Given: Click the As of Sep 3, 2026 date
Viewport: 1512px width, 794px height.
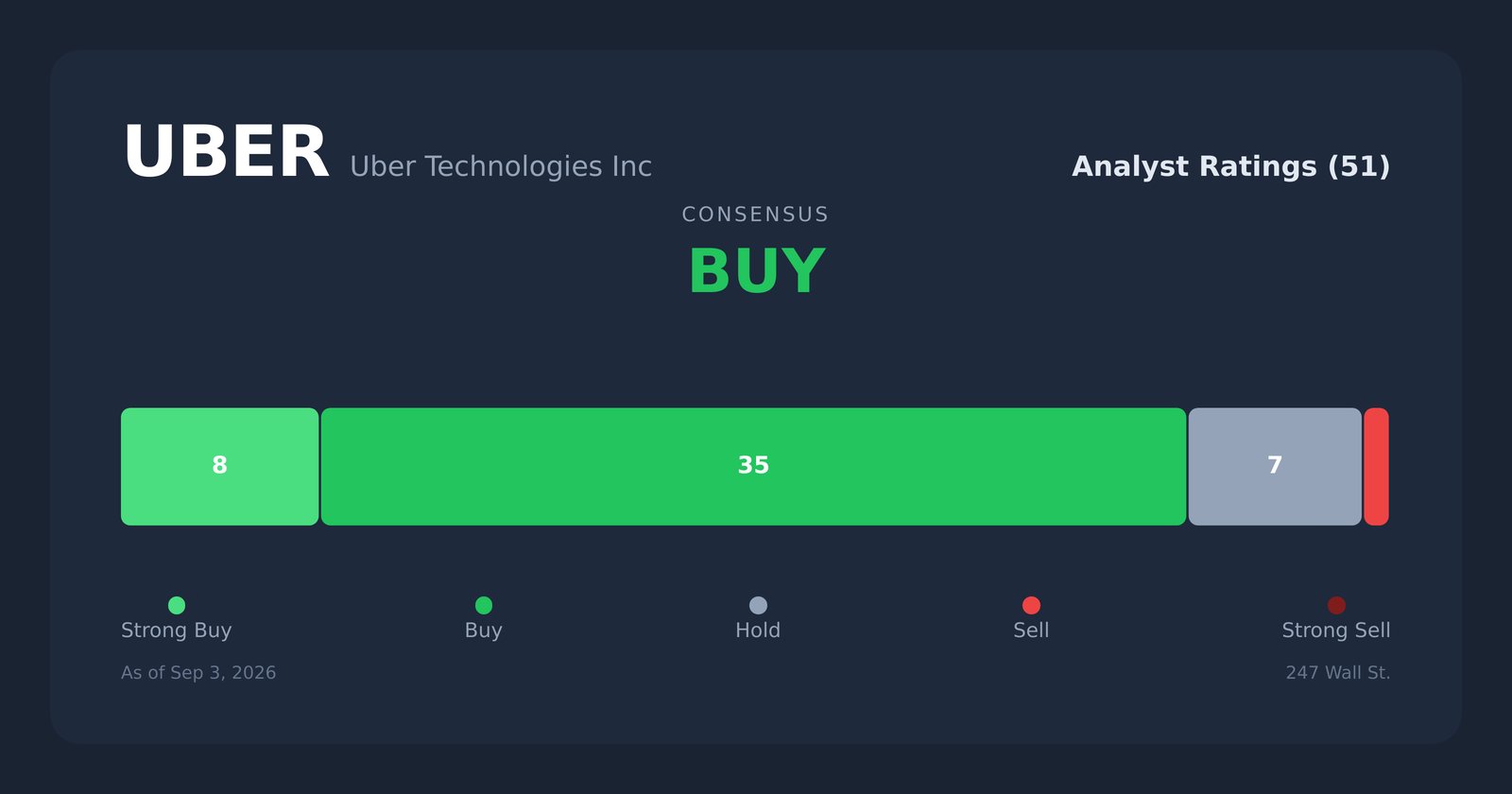Looking at the screenshot, I should pos(198,673).
